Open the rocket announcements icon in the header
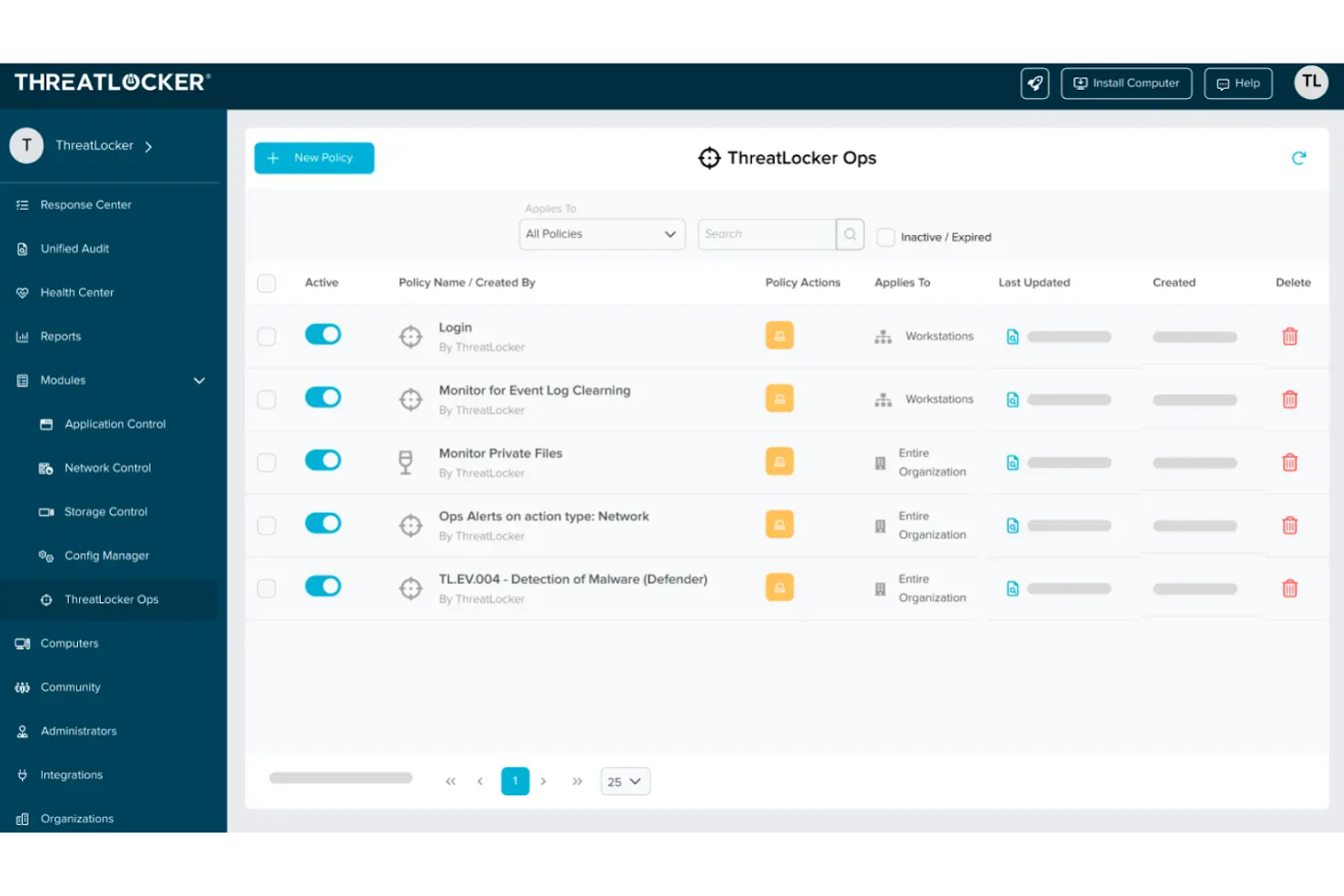 tap(1034, 83)
